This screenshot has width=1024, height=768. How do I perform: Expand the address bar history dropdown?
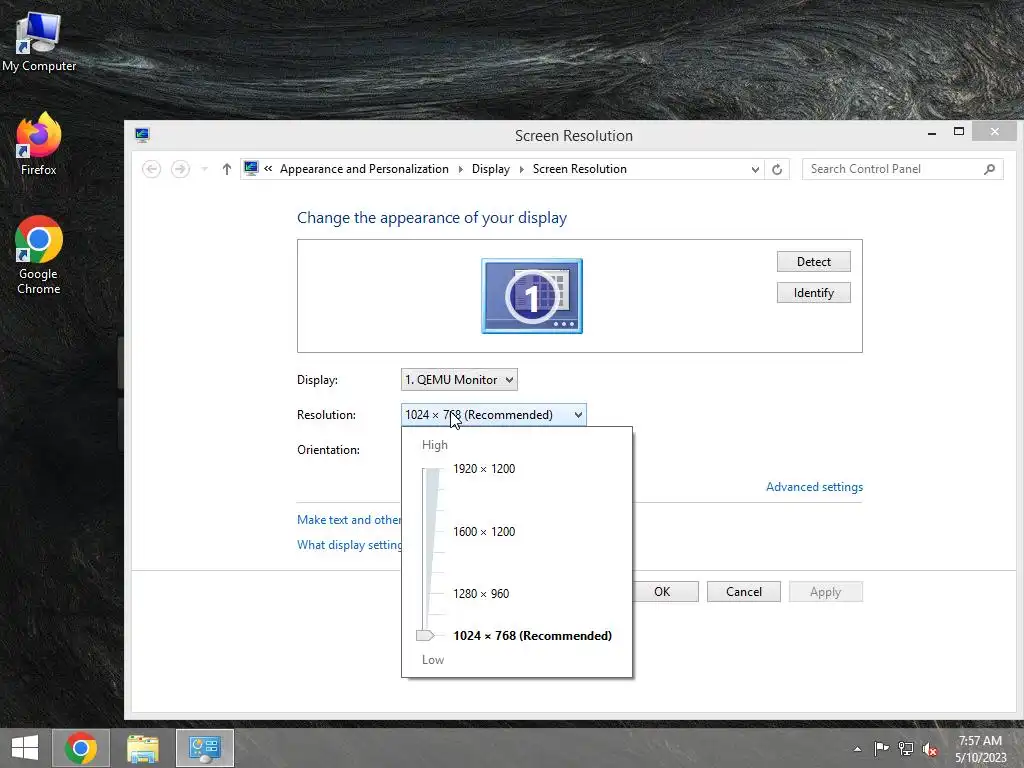(x=755, y=169)
